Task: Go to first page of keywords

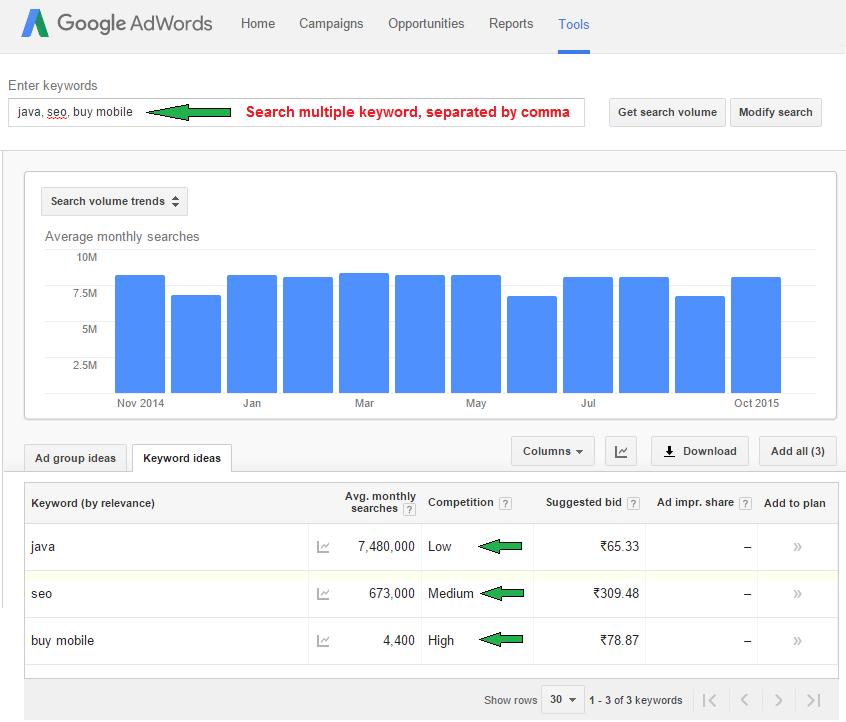Action: click(710, 700)
